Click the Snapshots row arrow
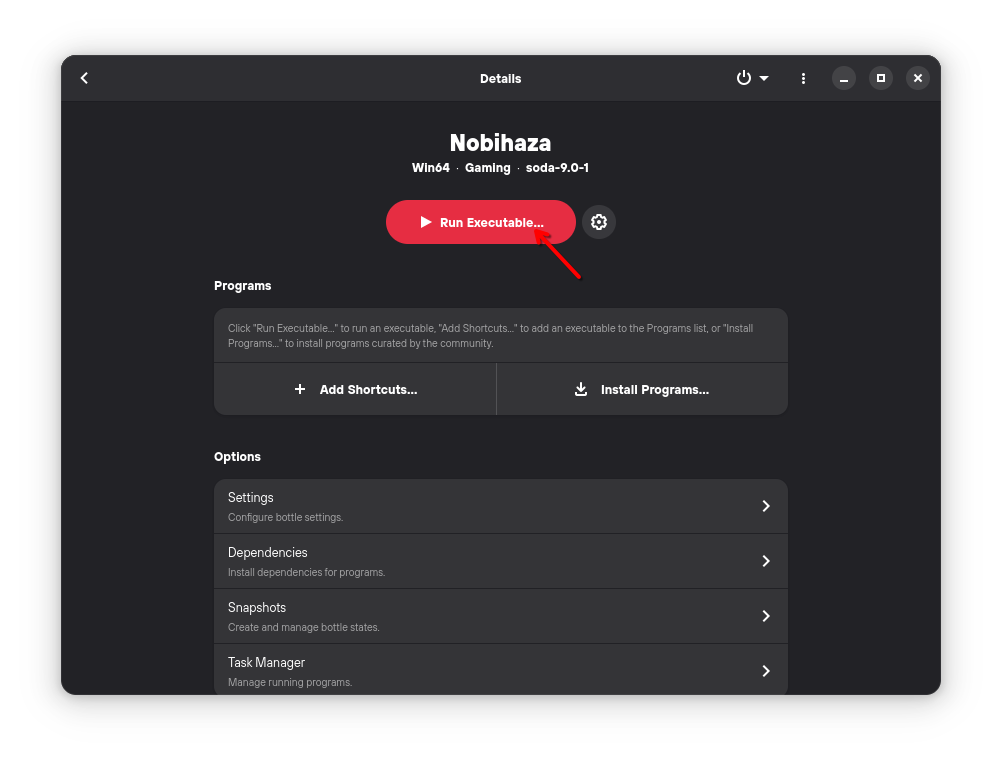1002x762 pixels. point(766,616)
